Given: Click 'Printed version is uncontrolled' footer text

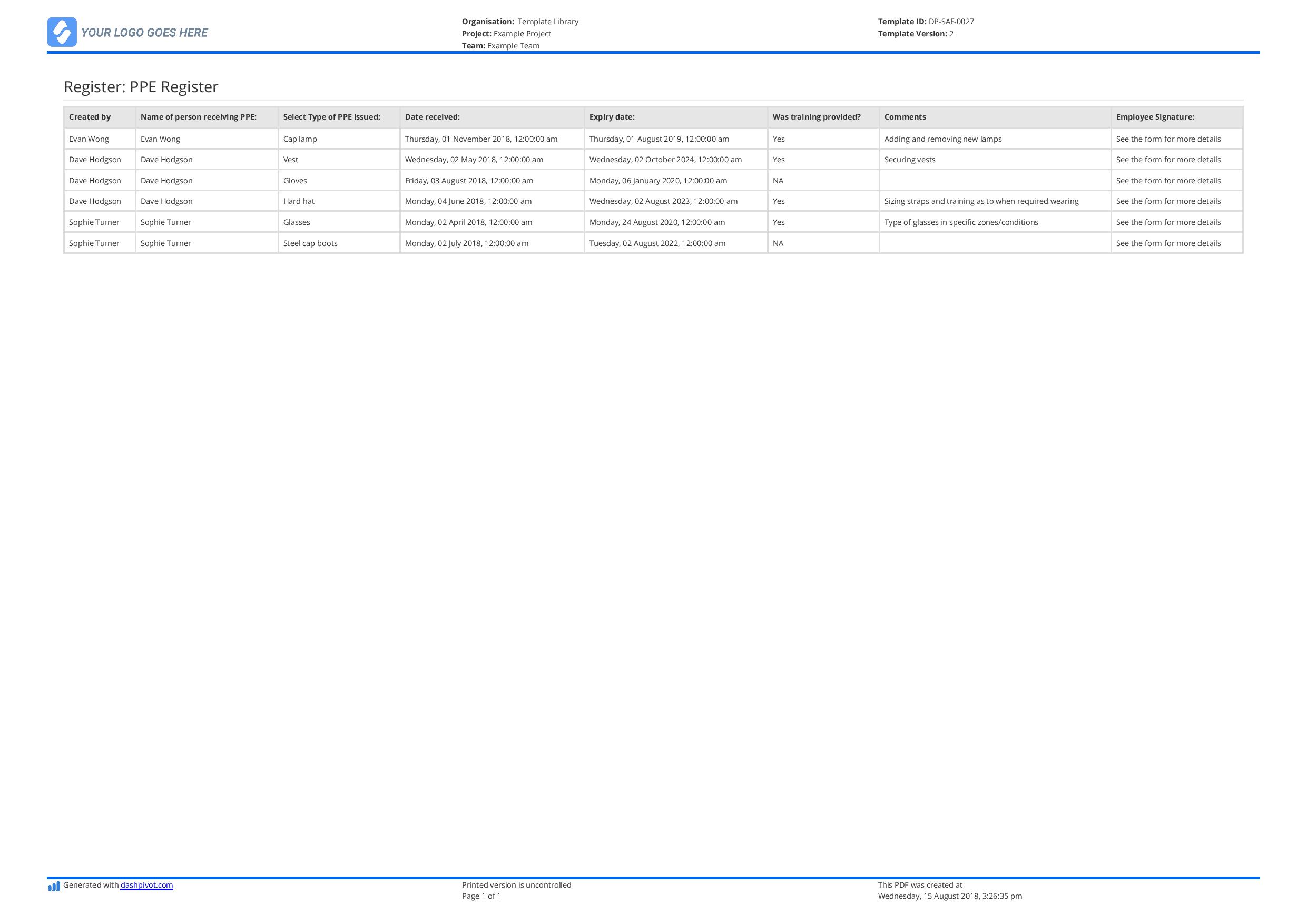Looking at the screenshot, I should coord(516,884).
